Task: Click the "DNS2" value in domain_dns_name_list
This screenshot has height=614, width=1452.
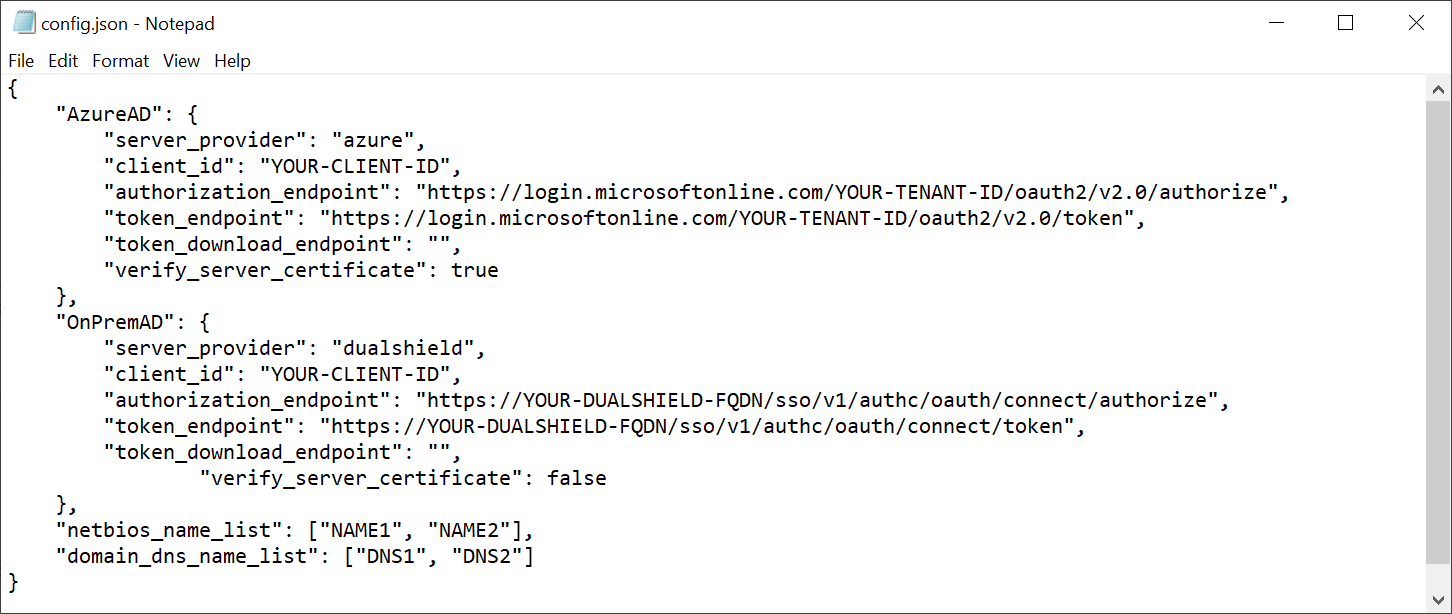Action: (487, 556)
